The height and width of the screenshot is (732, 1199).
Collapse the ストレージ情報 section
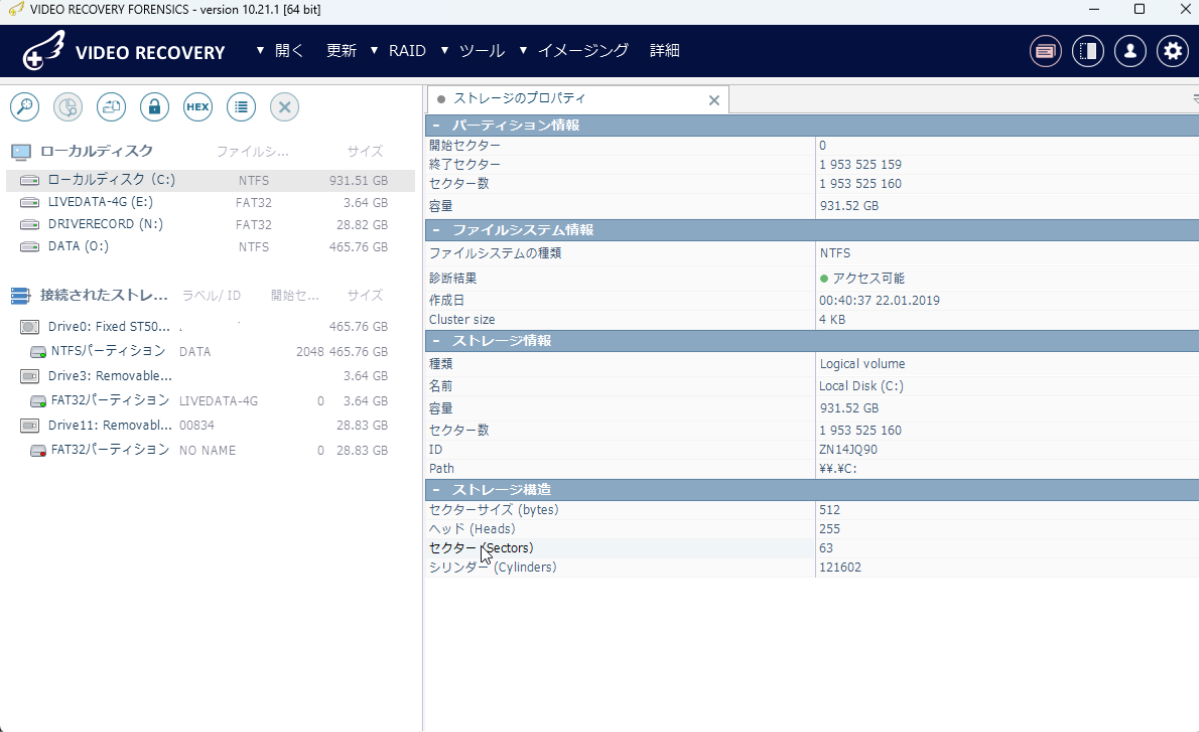[436, 341]
